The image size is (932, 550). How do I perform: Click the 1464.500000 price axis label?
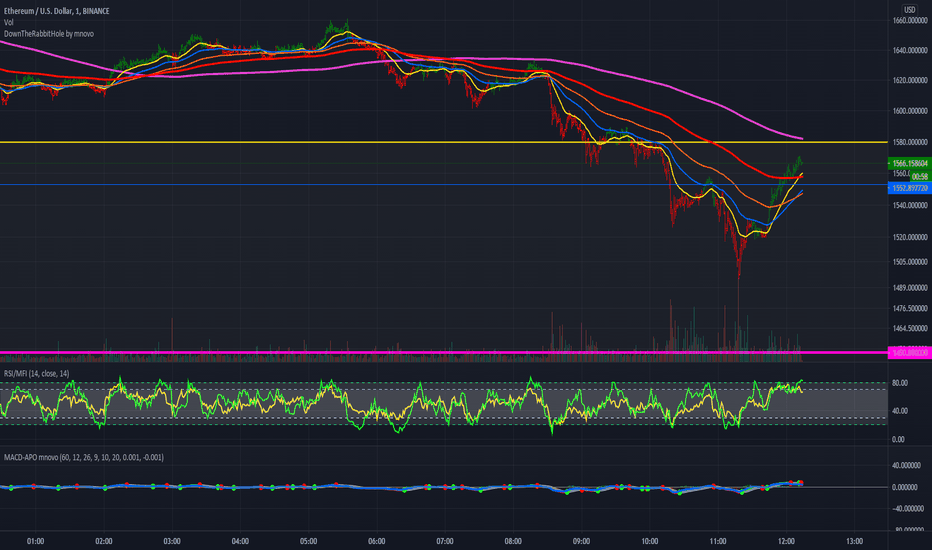(910, 328)
